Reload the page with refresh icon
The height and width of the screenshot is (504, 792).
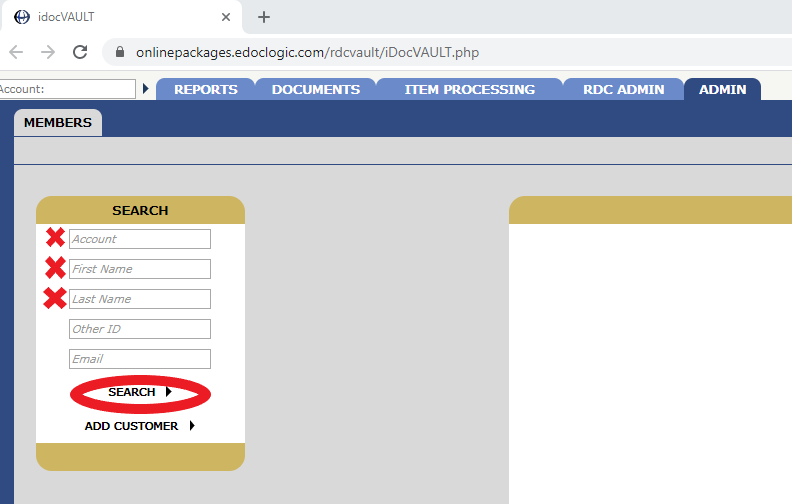80,52
